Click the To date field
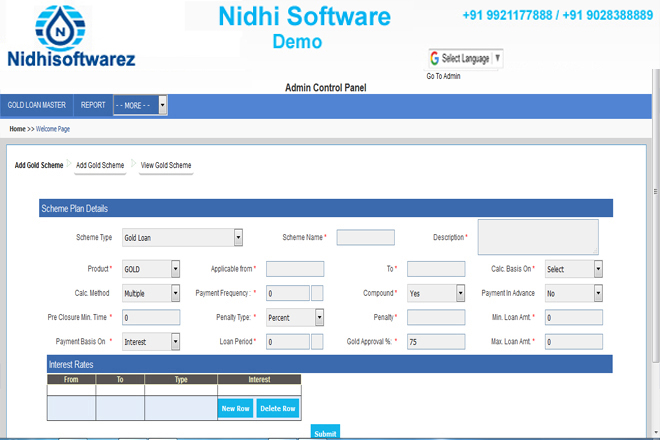The height and width of the screenshot is (440, 660). (x=436, y=269)
